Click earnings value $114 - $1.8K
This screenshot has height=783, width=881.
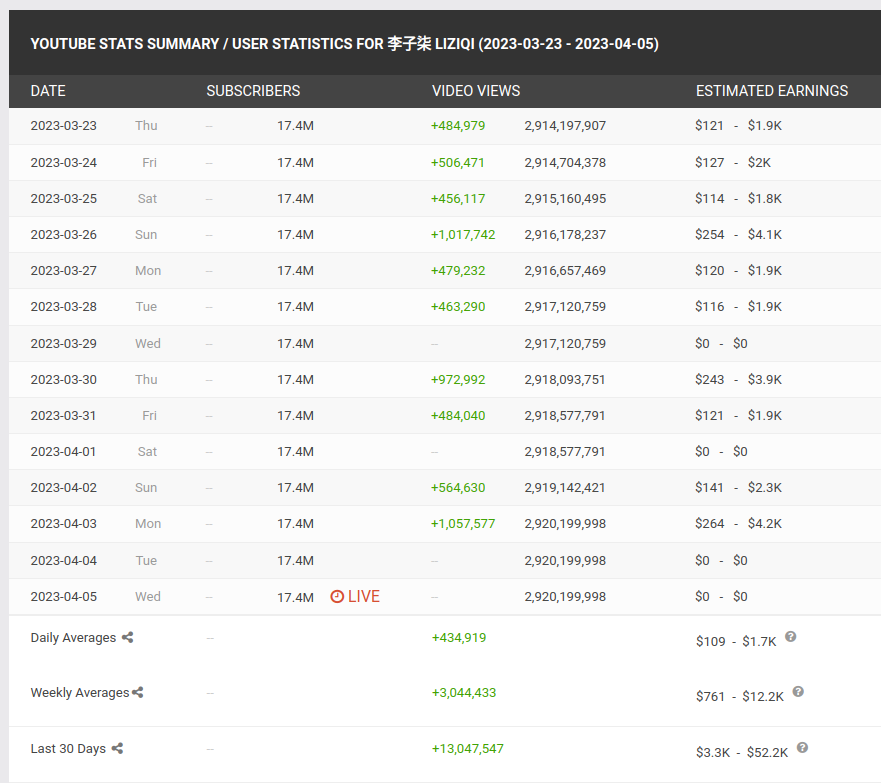pos(738,199)
